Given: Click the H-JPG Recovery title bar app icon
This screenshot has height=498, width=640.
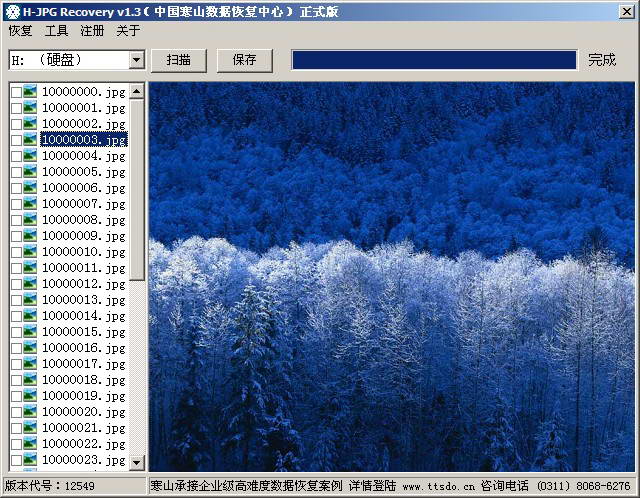Looking at the screenshot, I should (x=13, y=12).
